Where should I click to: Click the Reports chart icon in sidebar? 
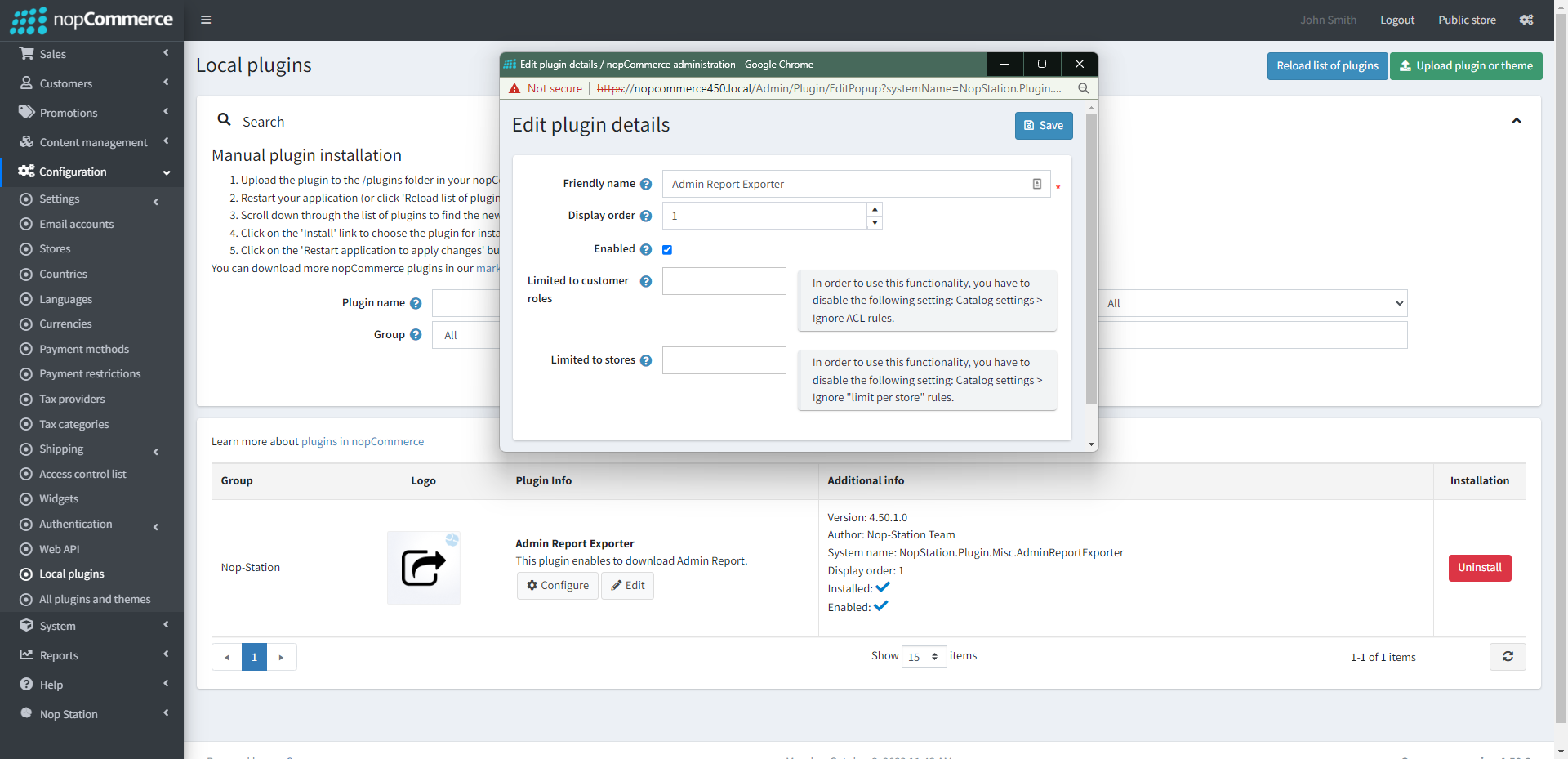[x=27, y=655]
